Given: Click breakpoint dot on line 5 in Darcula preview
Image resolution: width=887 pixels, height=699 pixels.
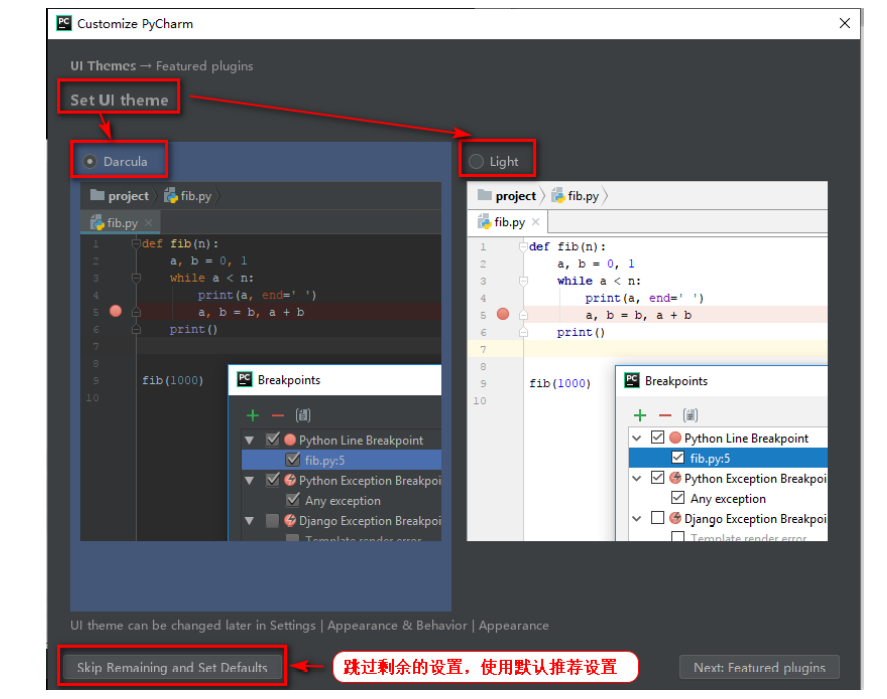Looking at the screenshot, I should 115,311.
